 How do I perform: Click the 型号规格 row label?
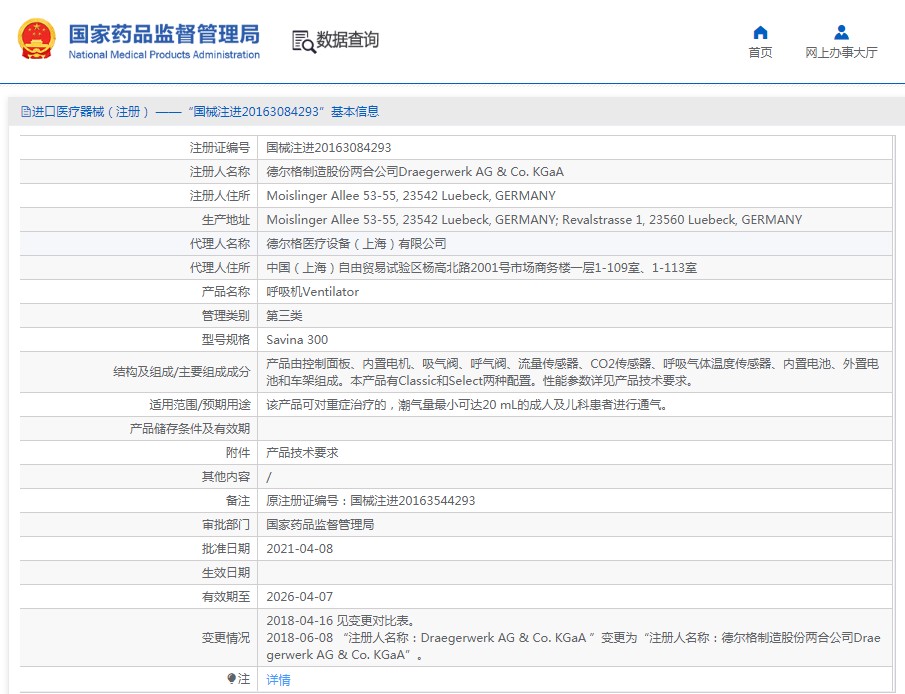[x=226, y=339]
